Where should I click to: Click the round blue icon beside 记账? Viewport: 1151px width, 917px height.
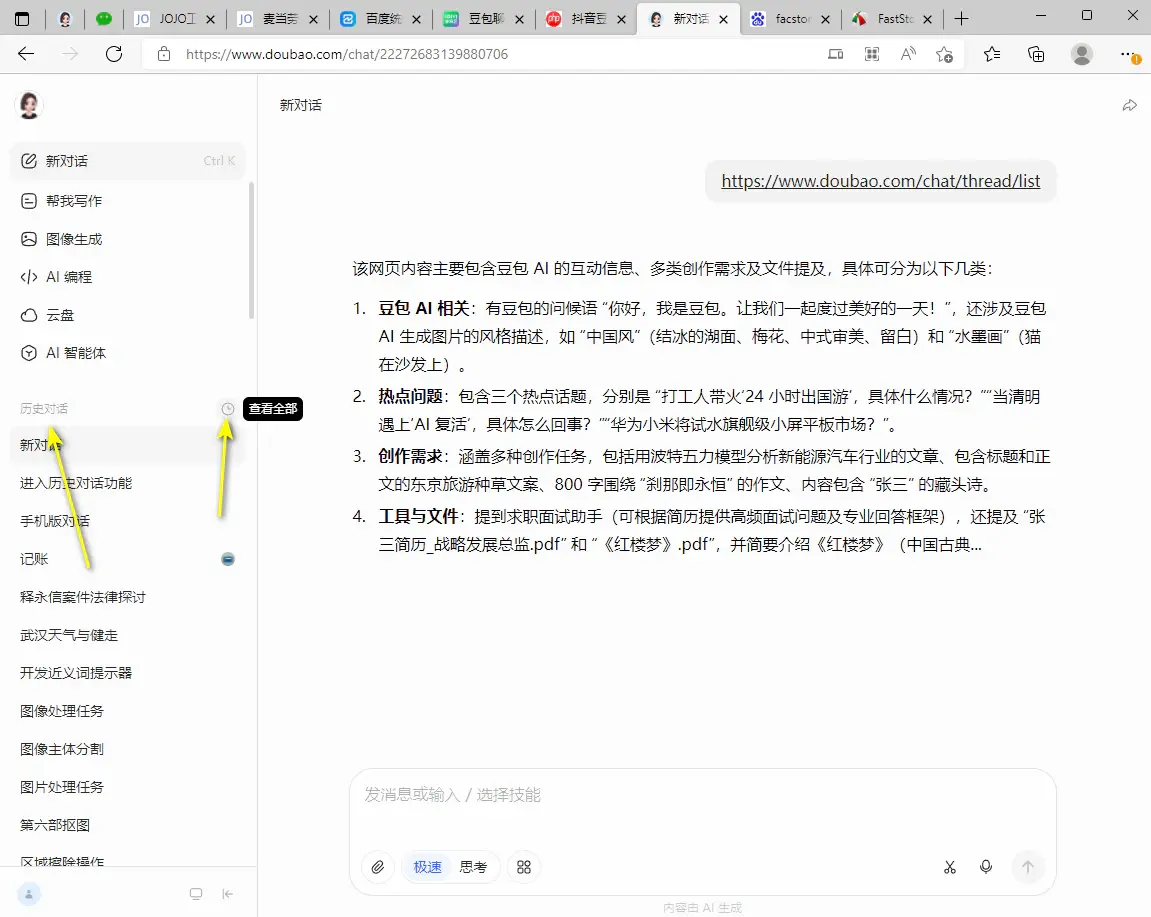(228, 559)
